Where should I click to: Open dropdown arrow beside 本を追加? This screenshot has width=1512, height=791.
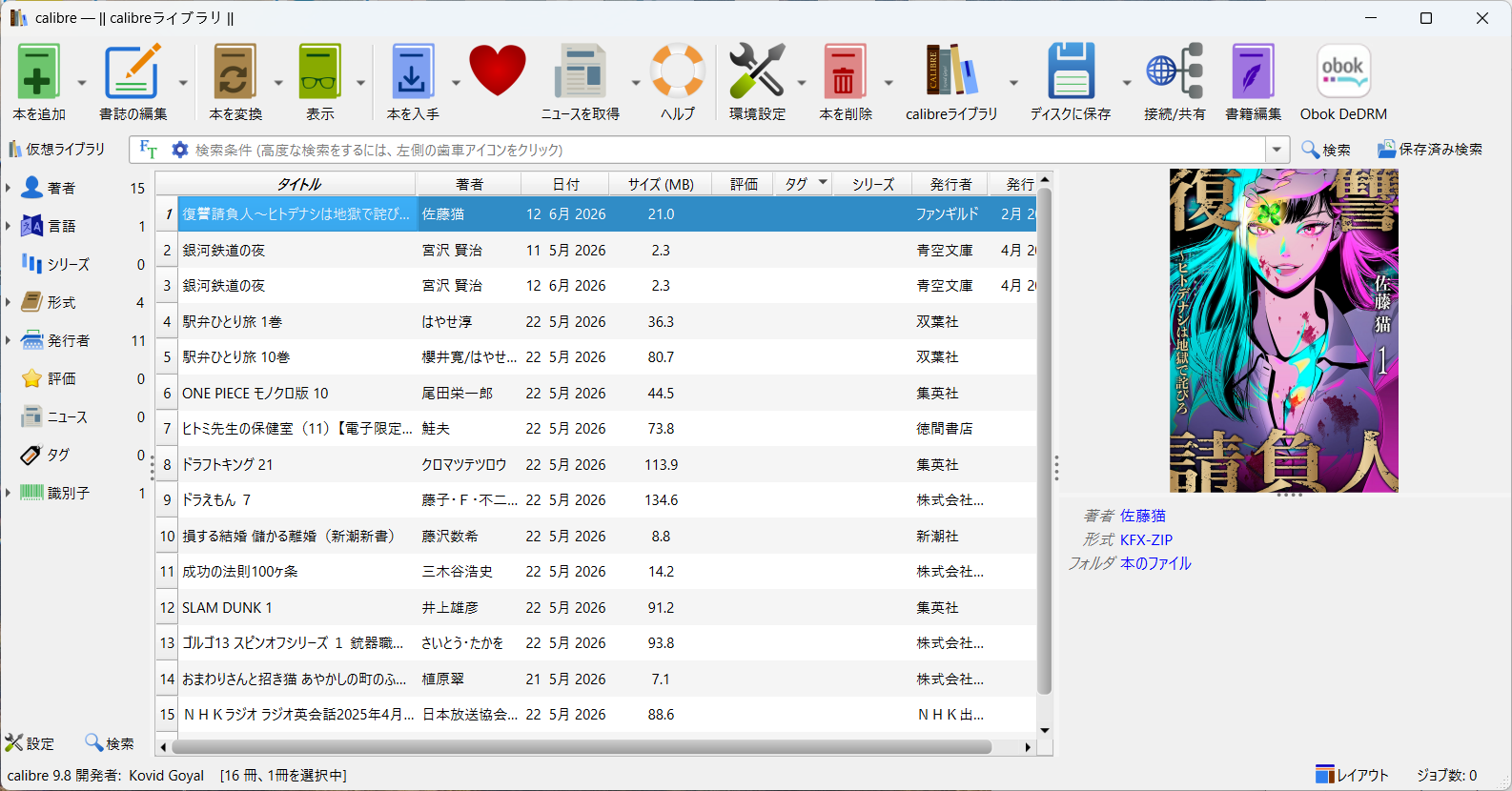[81, 83]
